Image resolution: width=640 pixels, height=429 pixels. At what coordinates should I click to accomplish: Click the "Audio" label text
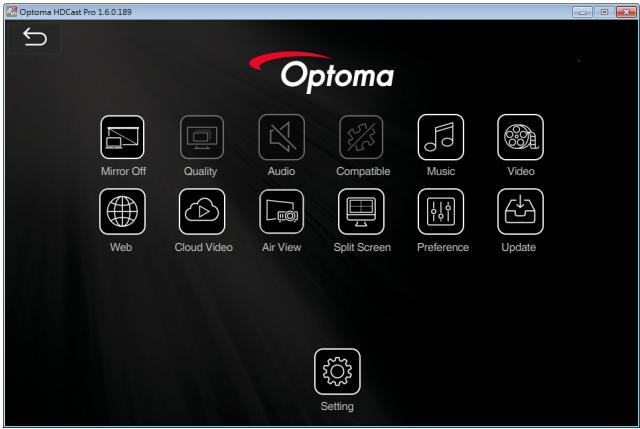click(x=281, y=171)
